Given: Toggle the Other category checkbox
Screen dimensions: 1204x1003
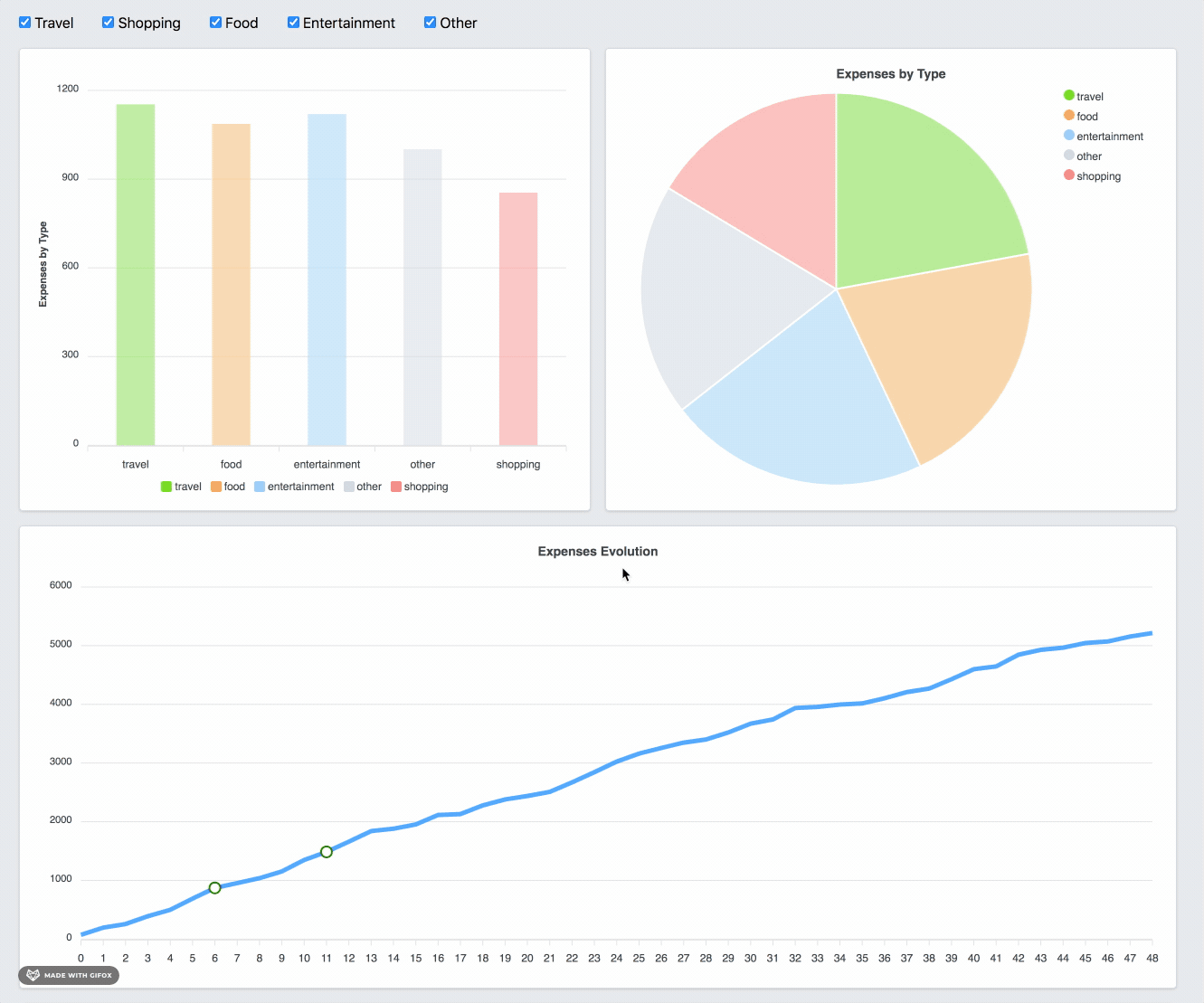Looking at the screenshot, I should [x=431, y=23].
